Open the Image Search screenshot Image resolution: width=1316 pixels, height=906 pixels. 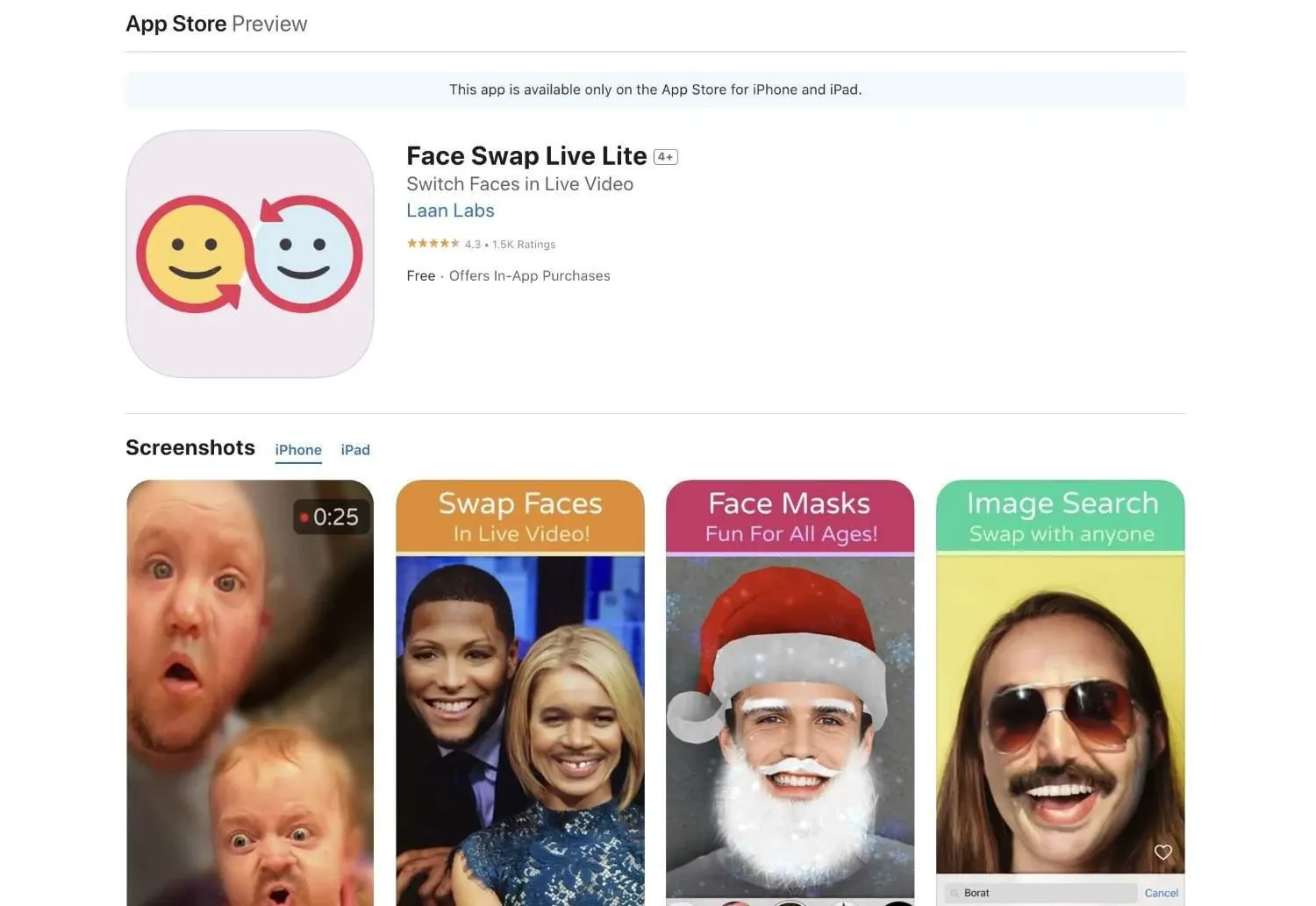tap(1061, 693)
